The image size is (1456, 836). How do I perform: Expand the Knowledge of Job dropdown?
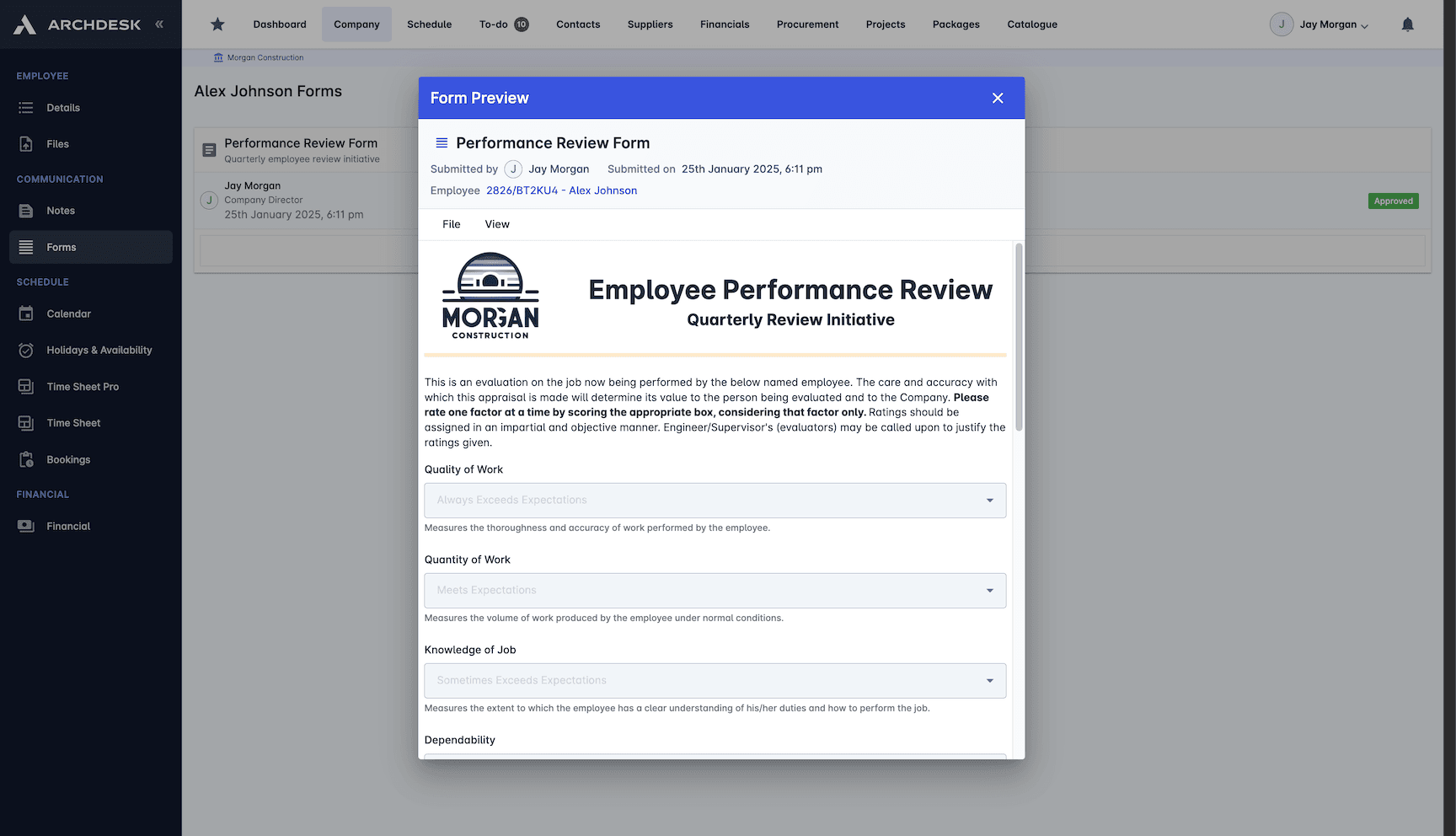pyautogui.click(x=989, y=681)
